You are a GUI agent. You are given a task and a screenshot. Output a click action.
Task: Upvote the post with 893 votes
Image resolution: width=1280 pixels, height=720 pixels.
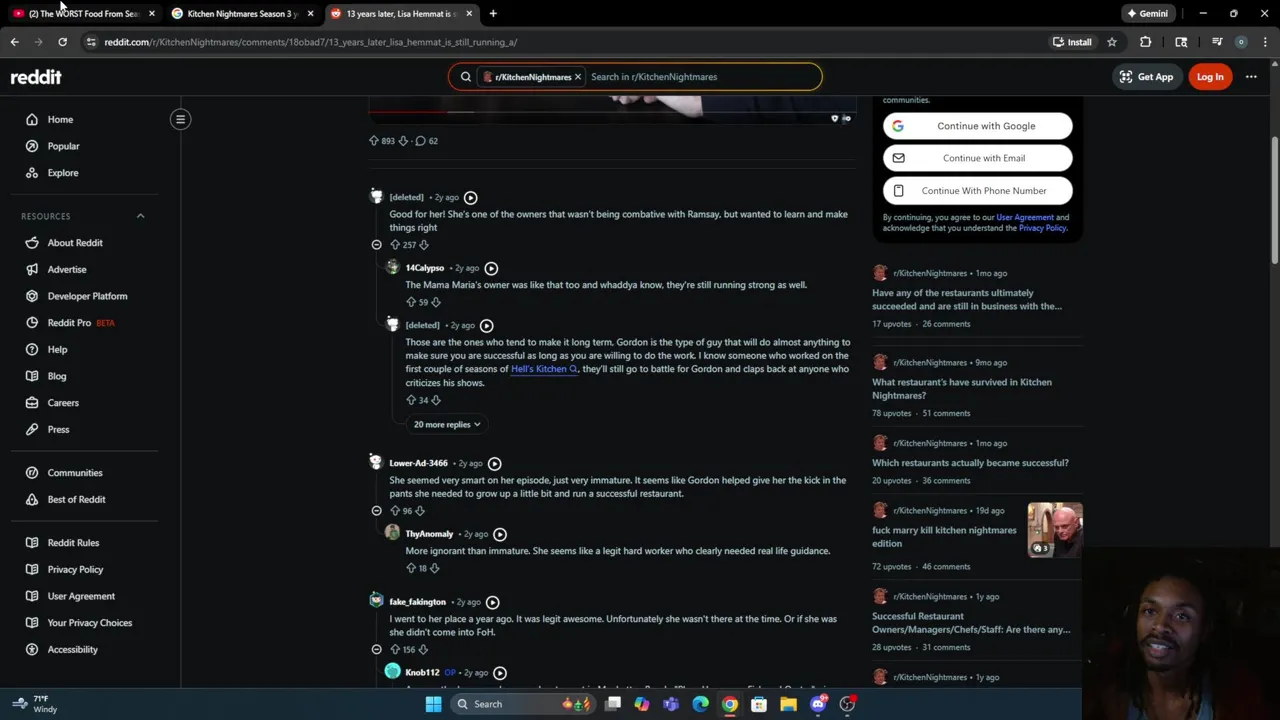(x=374, y=141)
